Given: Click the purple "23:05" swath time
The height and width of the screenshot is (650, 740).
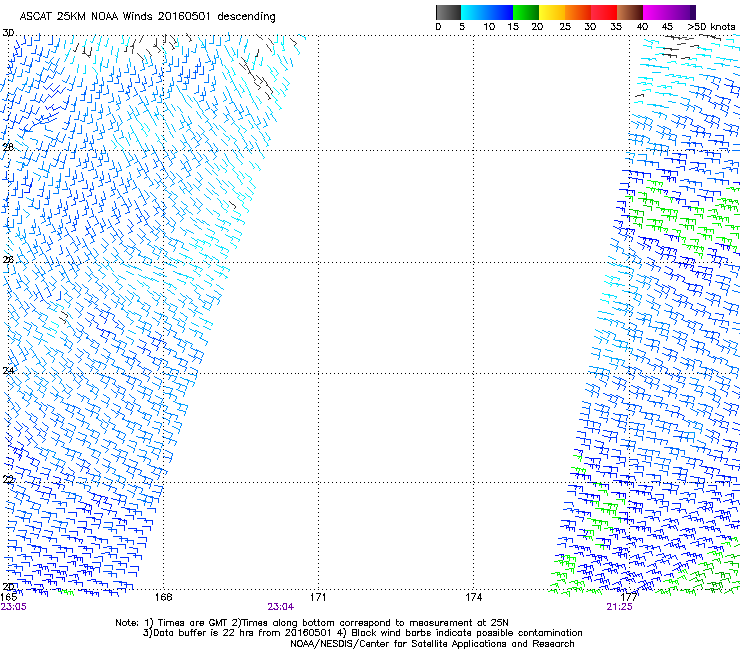Looking at the screenshot, I should [x=14, y=607].
